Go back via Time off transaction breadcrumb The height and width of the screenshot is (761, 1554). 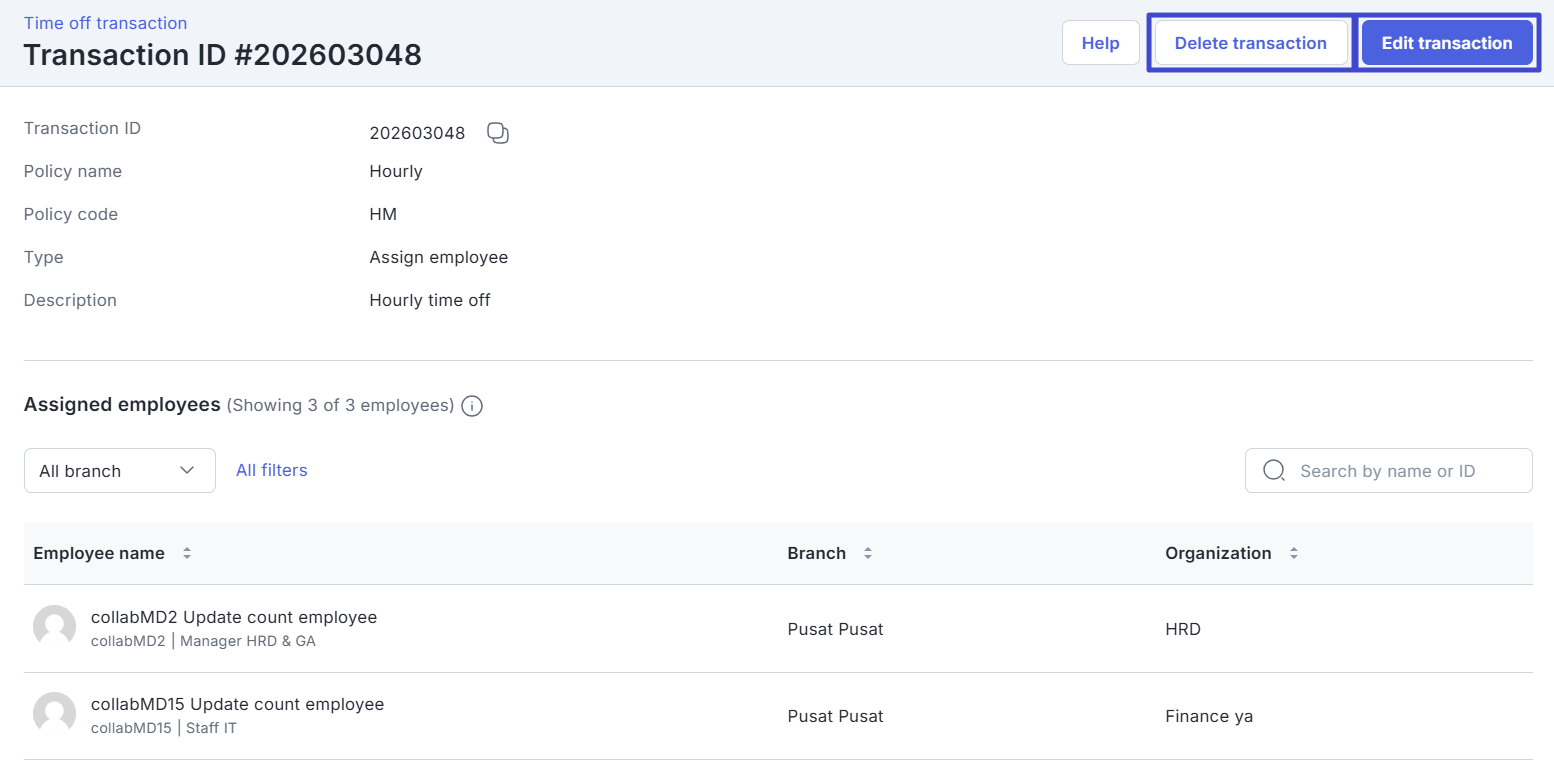pyautogui.click(x=105, y=22)
